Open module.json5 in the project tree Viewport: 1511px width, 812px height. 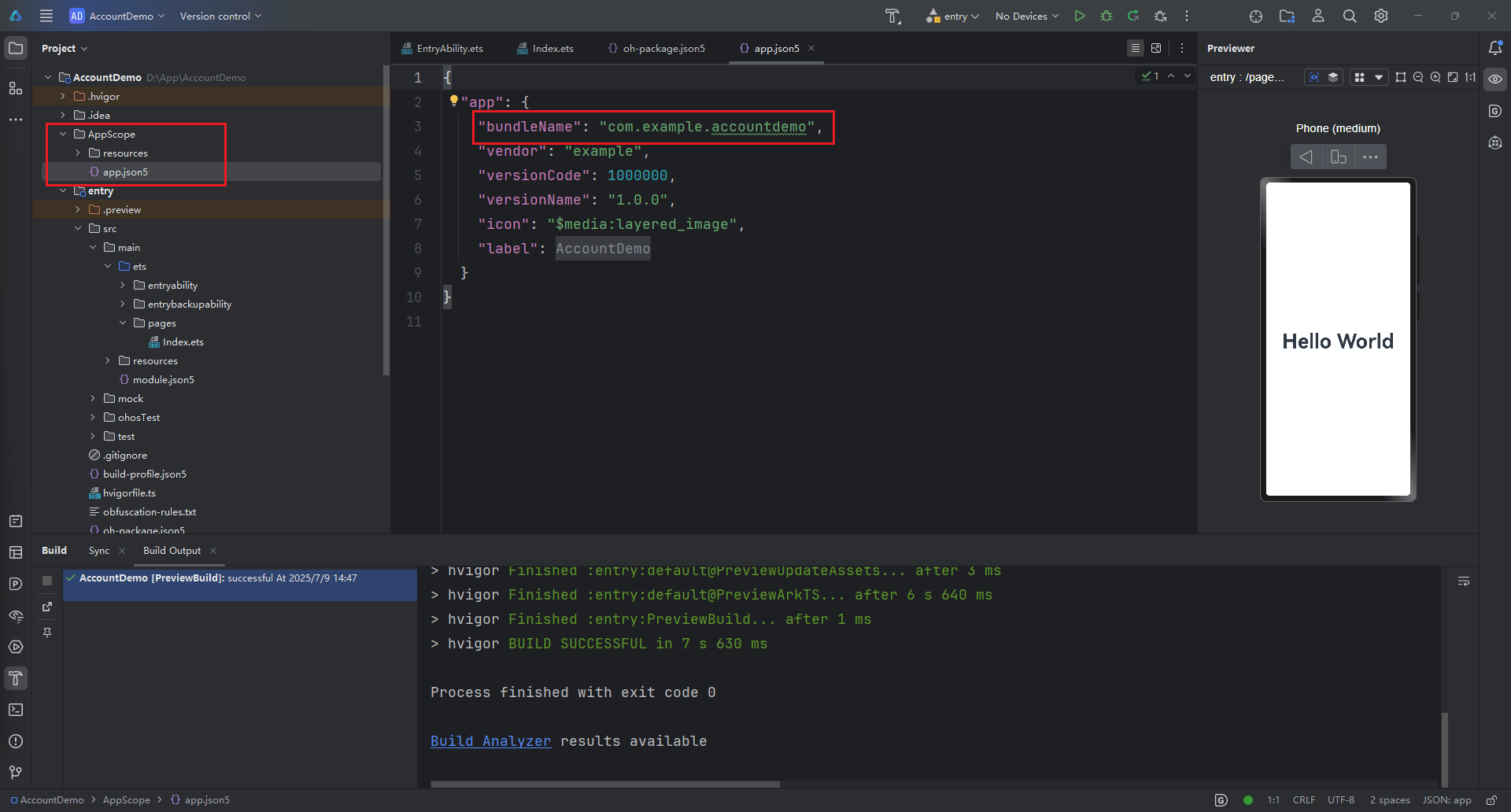(x=163, y=380)
